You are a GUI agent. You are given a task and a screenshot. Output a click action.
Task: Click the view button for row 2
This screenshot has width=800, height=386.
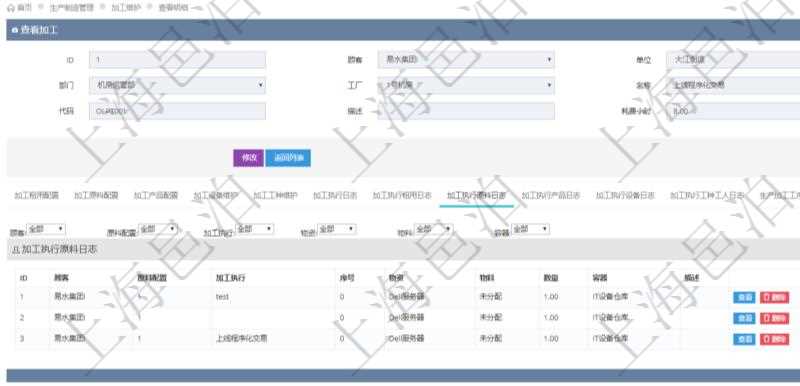pos(744,318)
